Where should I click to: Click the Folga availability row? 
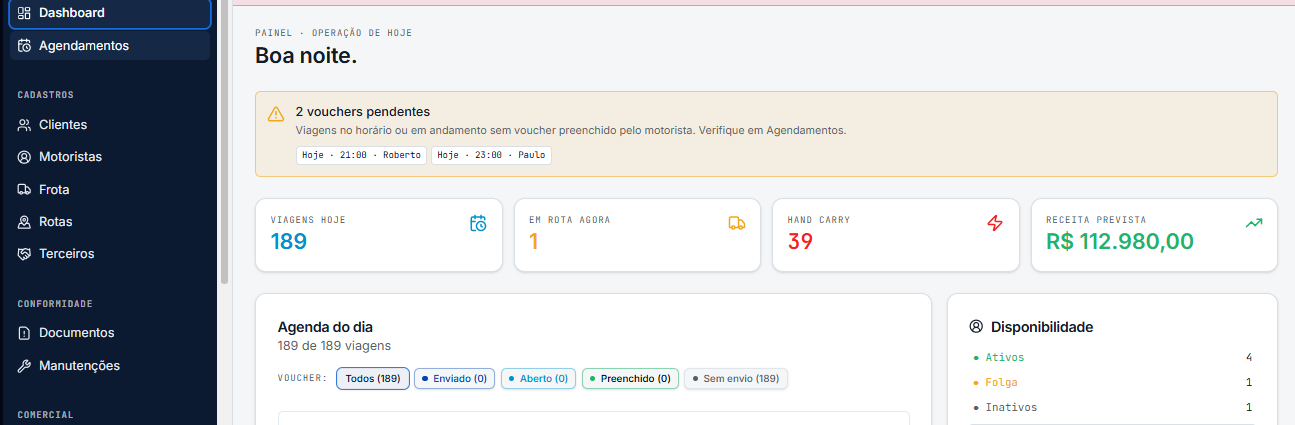[x=1112, y=382]
